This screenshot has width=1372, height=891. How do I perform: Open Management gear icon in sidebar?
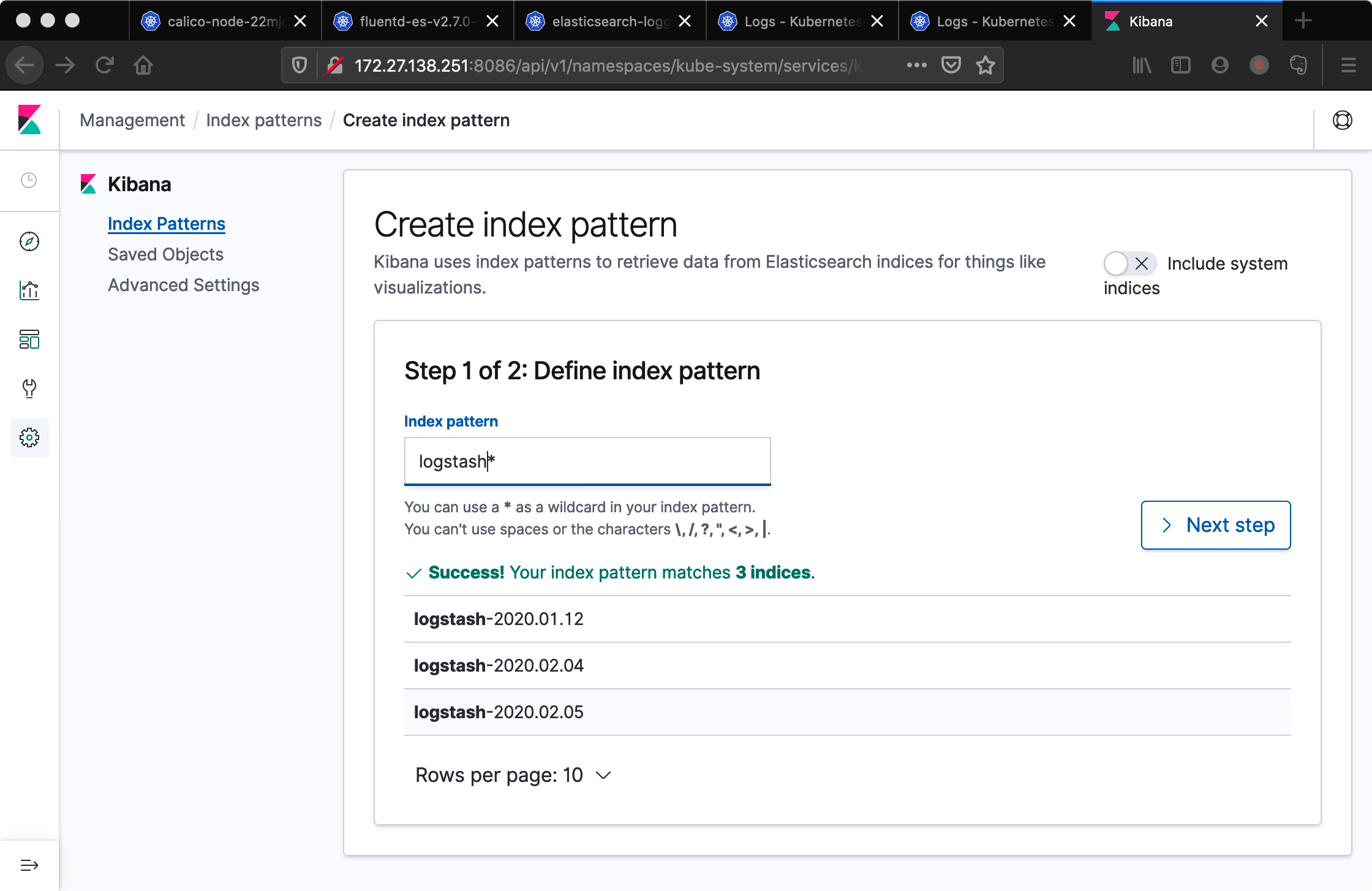pyautogui.click(x=29, y=438)
